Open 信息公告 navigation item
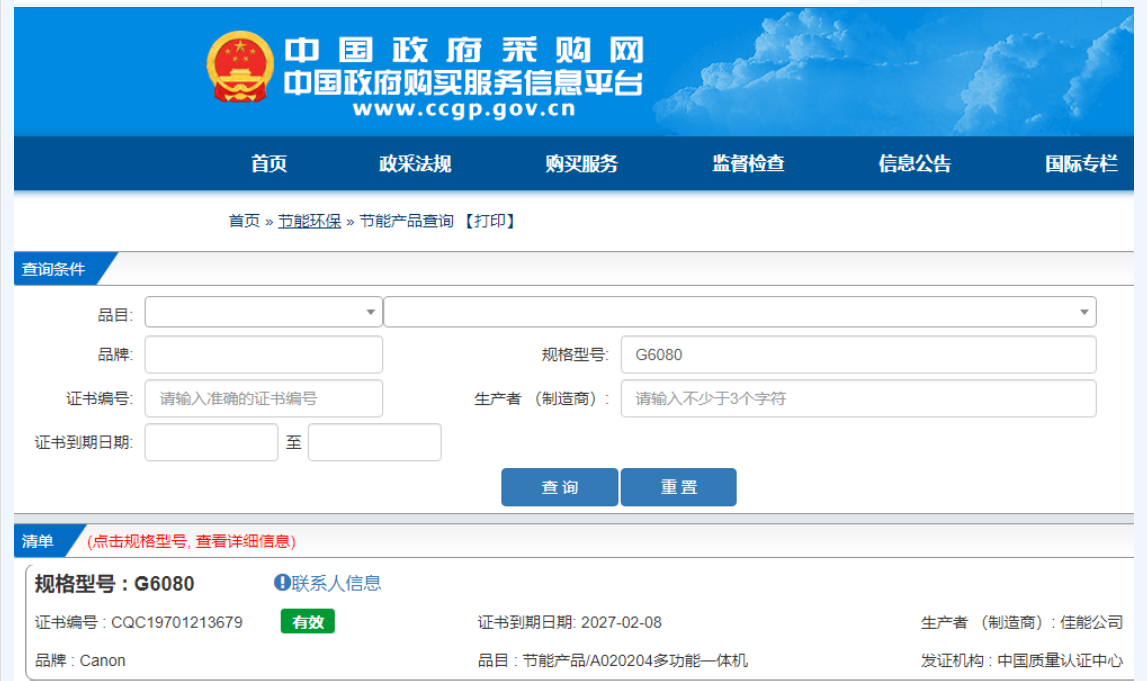 pyautogui.click(x=915, y=164)
